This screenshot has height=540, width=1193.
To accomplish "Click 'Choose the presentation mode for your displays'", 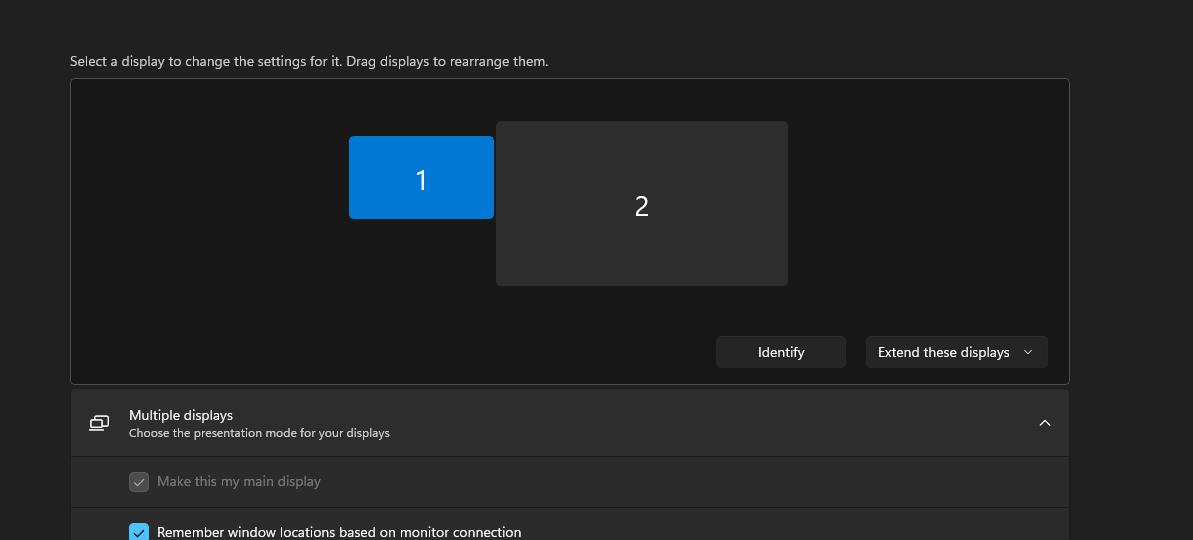I will click(259, 434).
